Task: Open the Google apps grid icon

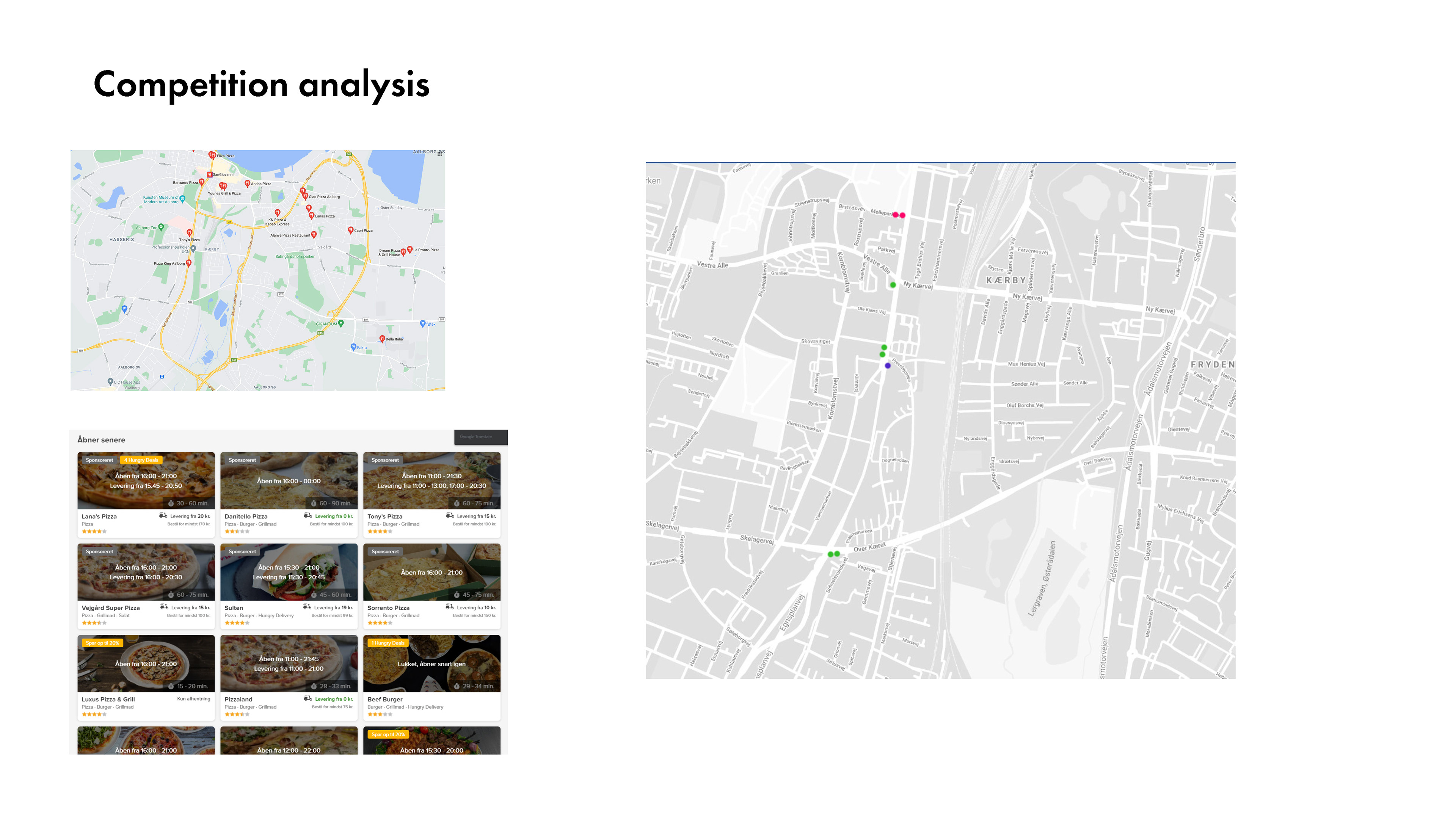Action: 440,153
